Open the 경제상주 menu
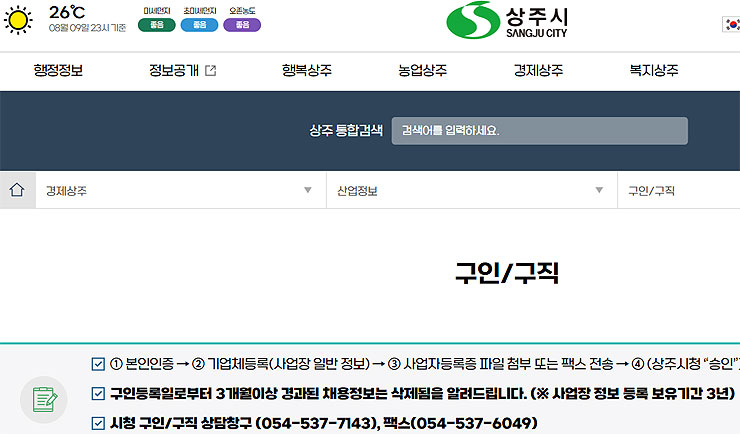740x434 pixels. pos(538,71)
